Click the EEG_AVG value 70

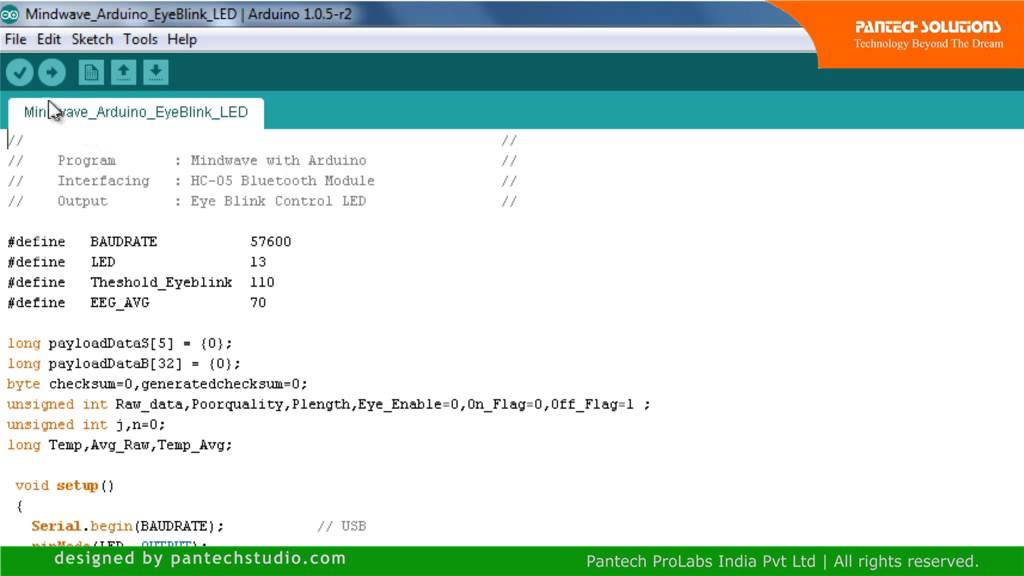[x=258, y=302]
